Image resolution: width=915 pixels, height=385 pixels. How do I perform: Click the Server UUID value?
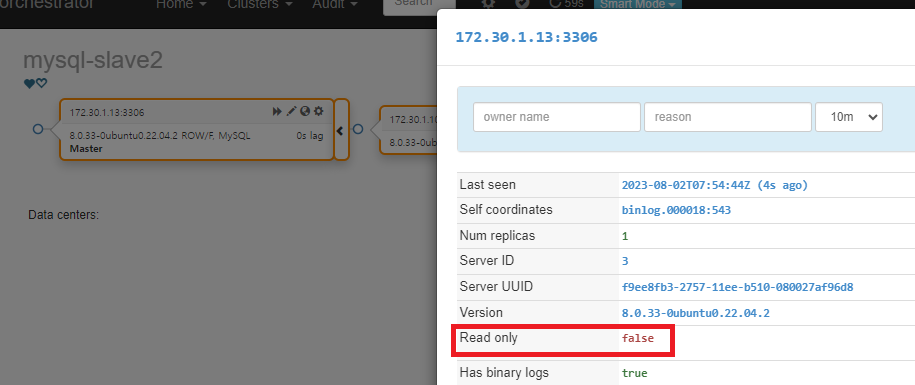[738, 288]
